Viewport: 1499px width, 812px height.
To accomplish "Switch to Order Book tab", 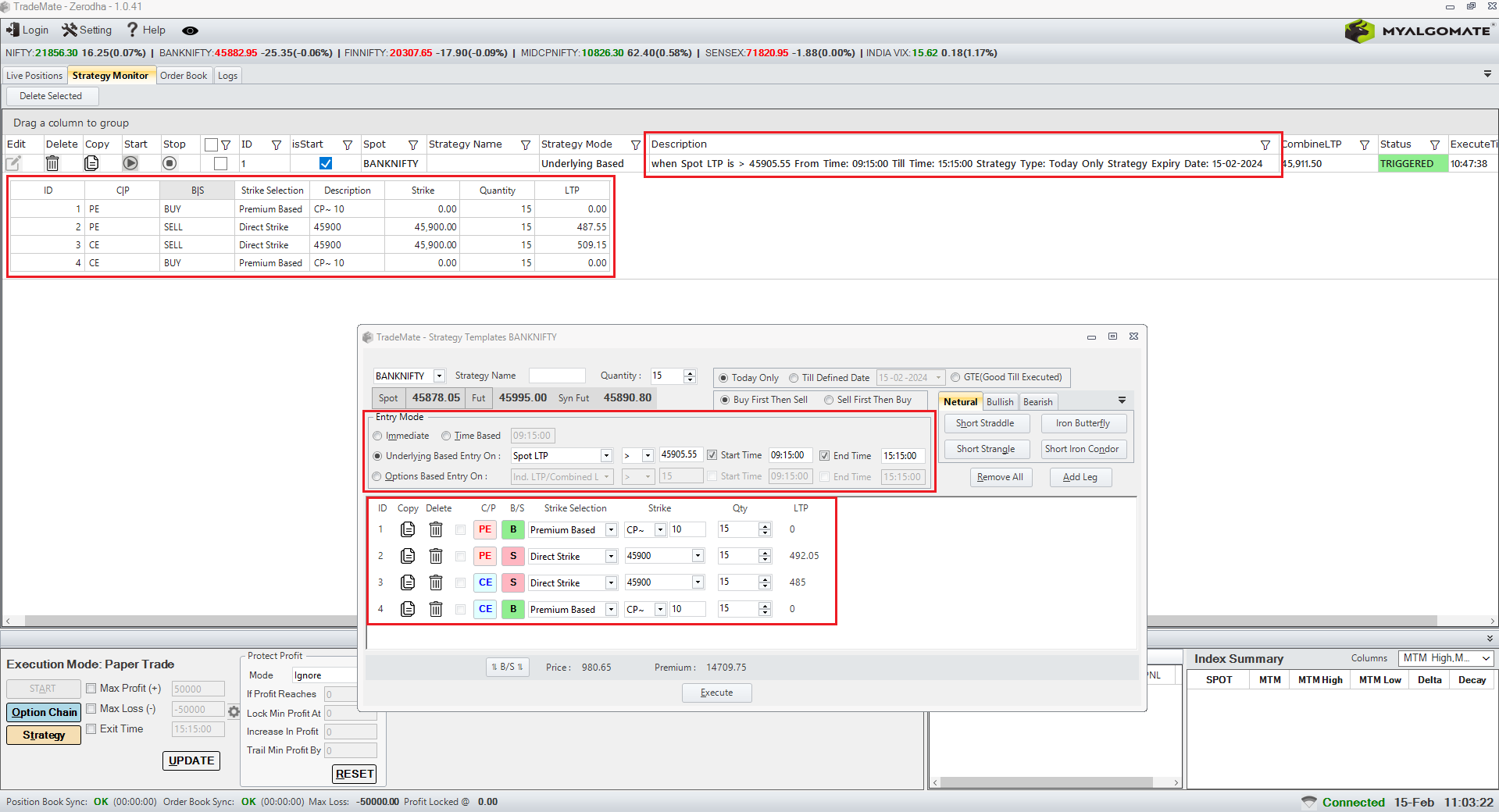I will tap(184, 76).
